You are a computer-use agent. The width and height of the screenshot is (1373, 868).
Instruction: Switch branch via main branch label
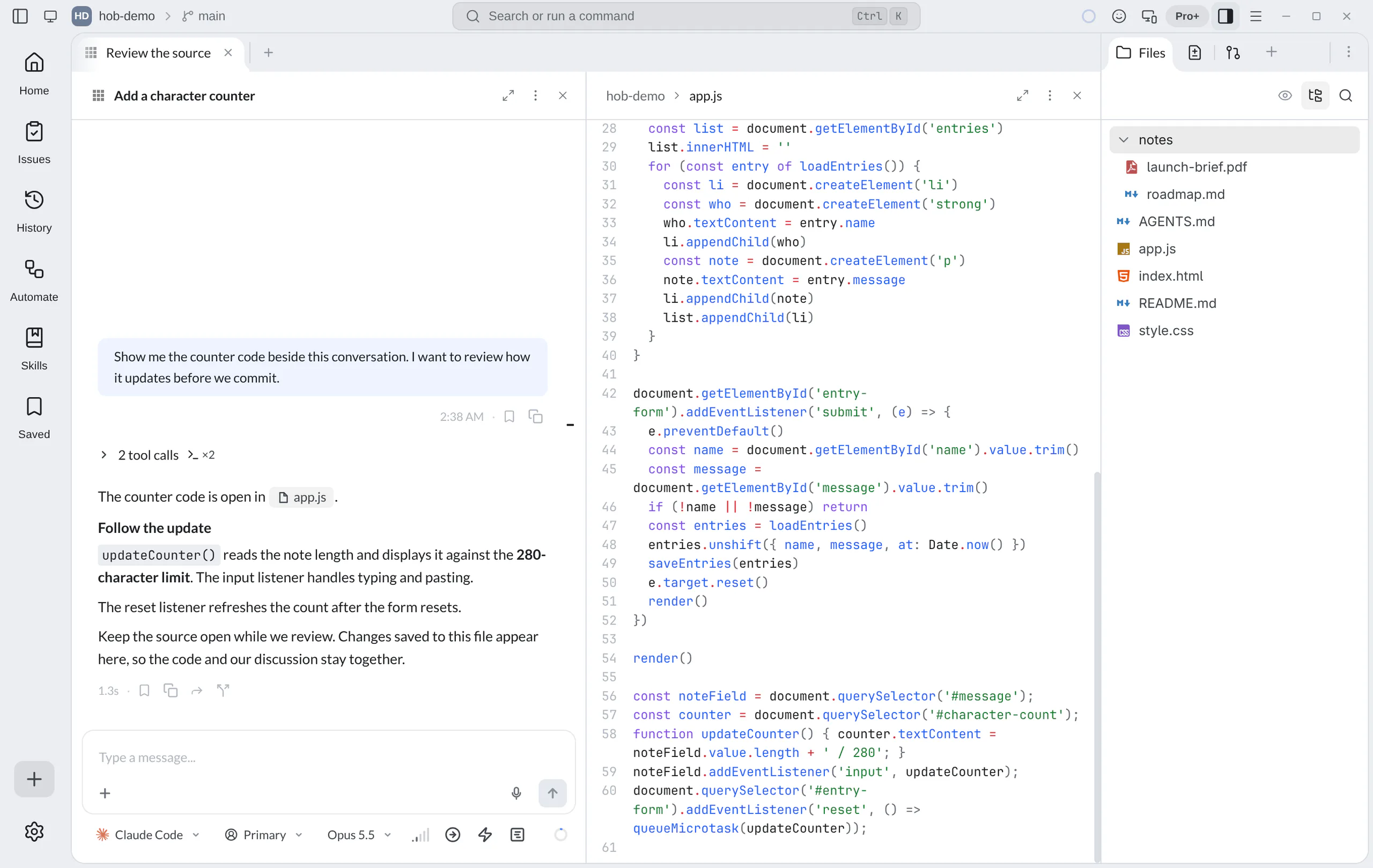(204, 16)
